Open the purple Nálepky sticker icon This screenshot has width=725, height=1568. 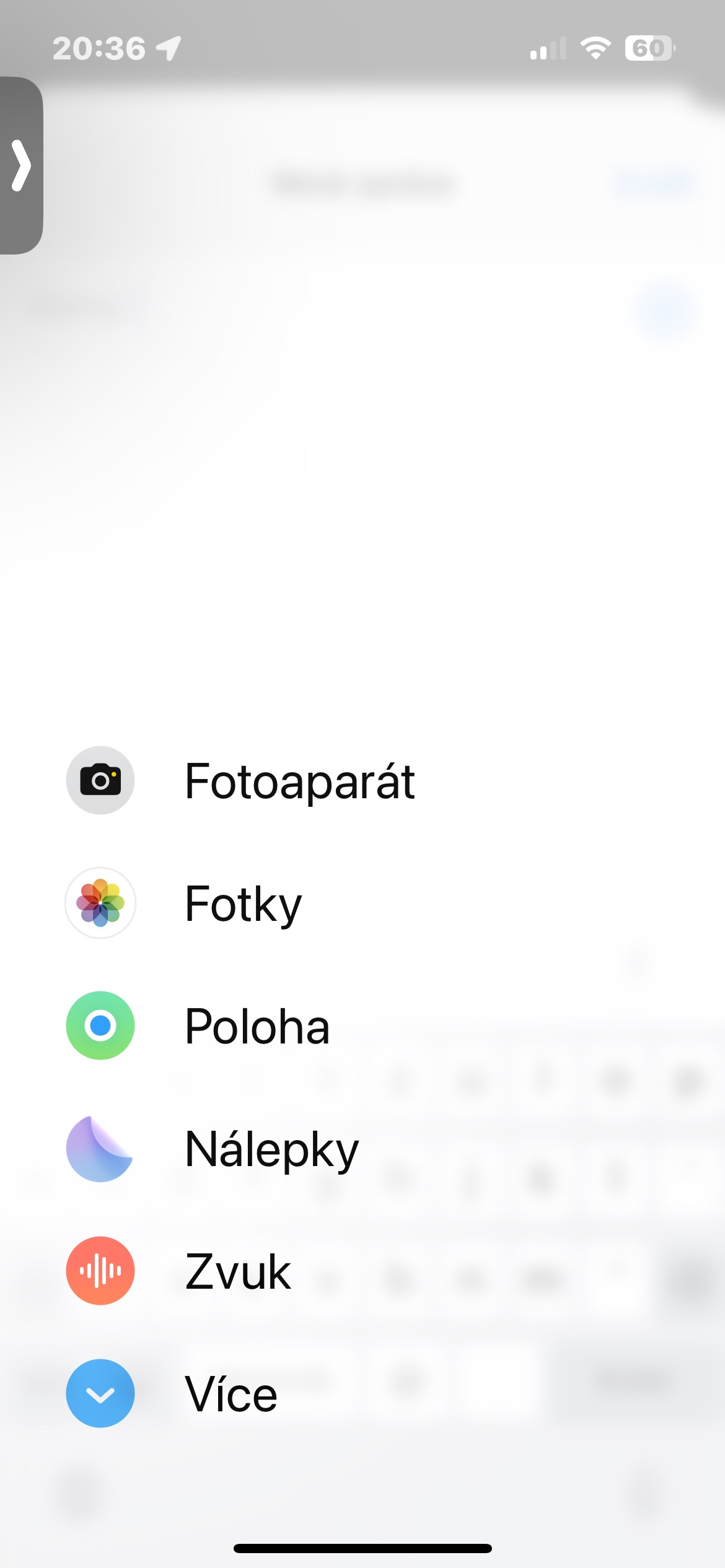pos(99,1149)
